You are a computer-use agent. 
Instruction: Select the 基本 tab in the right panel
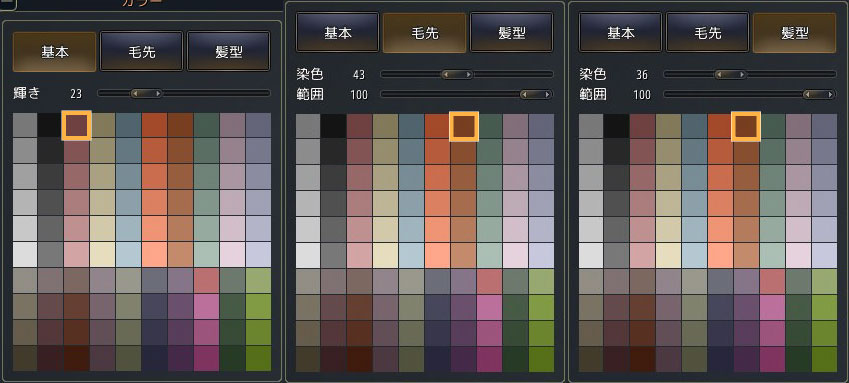coord(621,33)
